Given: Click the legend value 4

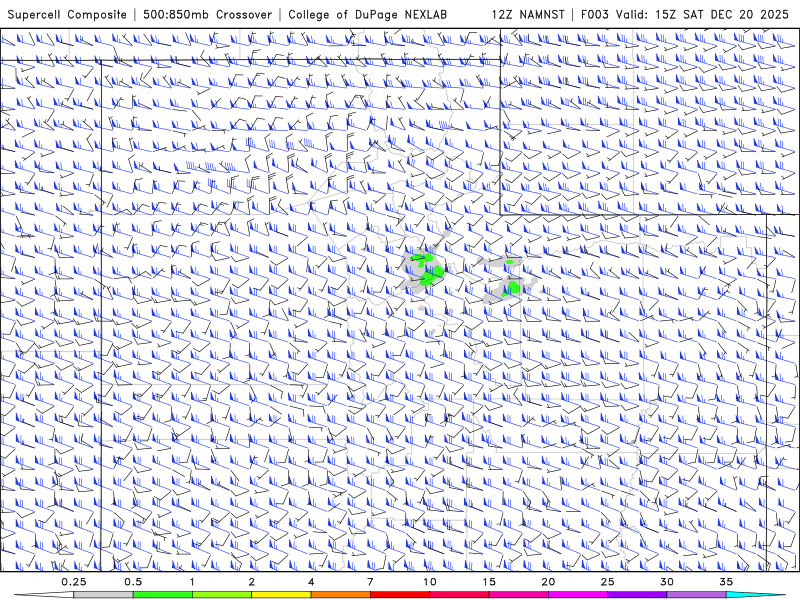Looking at the screenshot, I should (x=311, y=582).
